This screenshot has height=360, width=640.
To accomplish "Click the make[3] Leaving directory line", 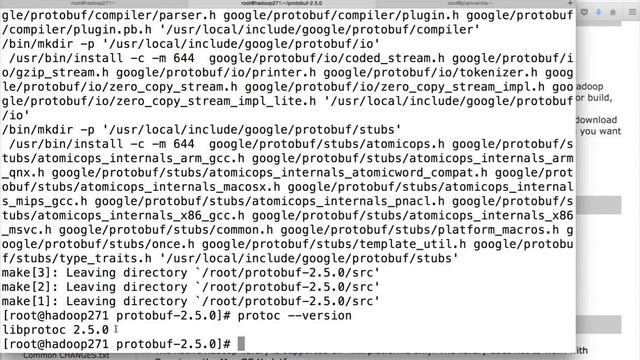I will [x=191, y=273].
